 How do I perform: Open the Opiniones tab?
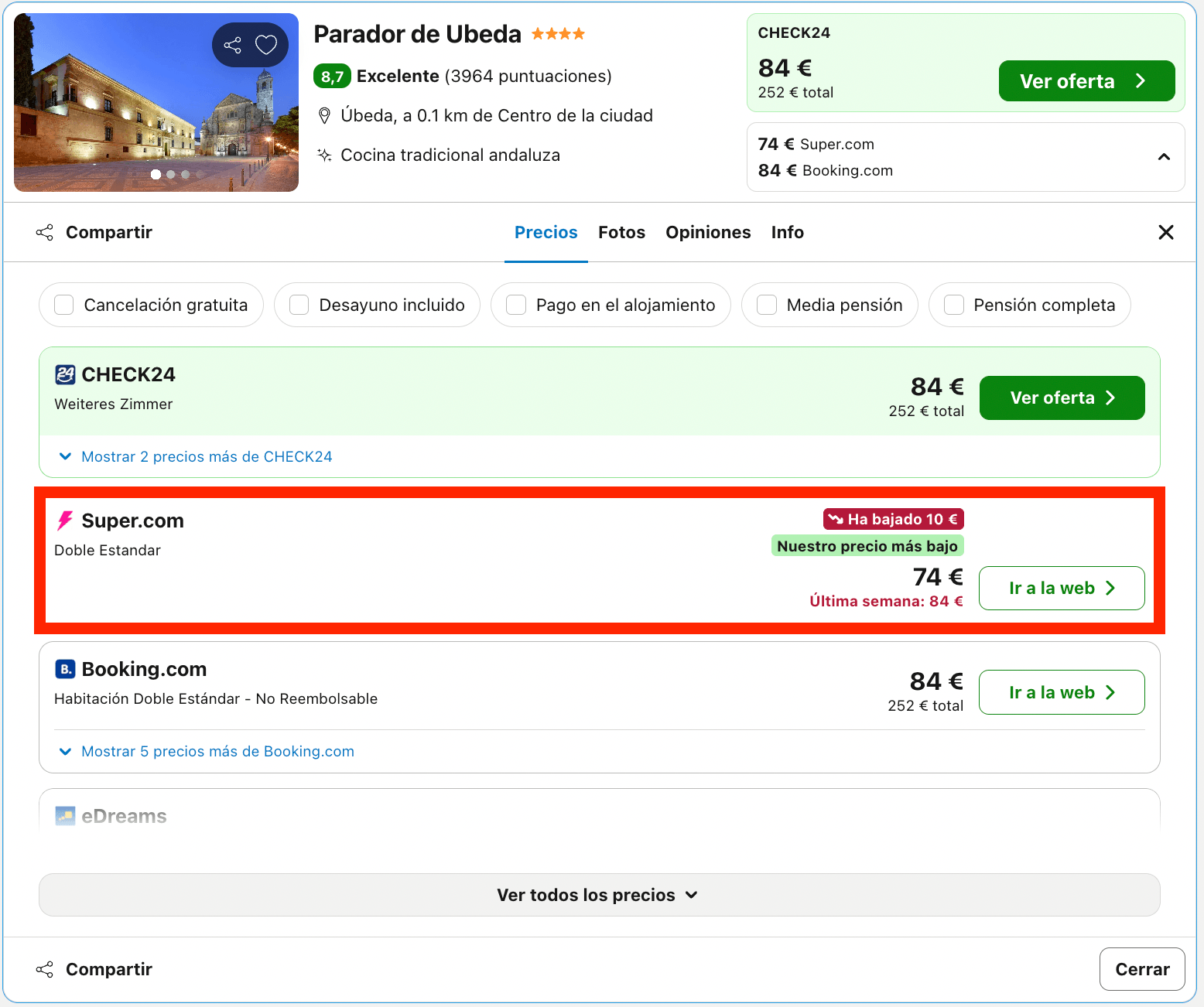pyautogui.click(x=708, y=232)
